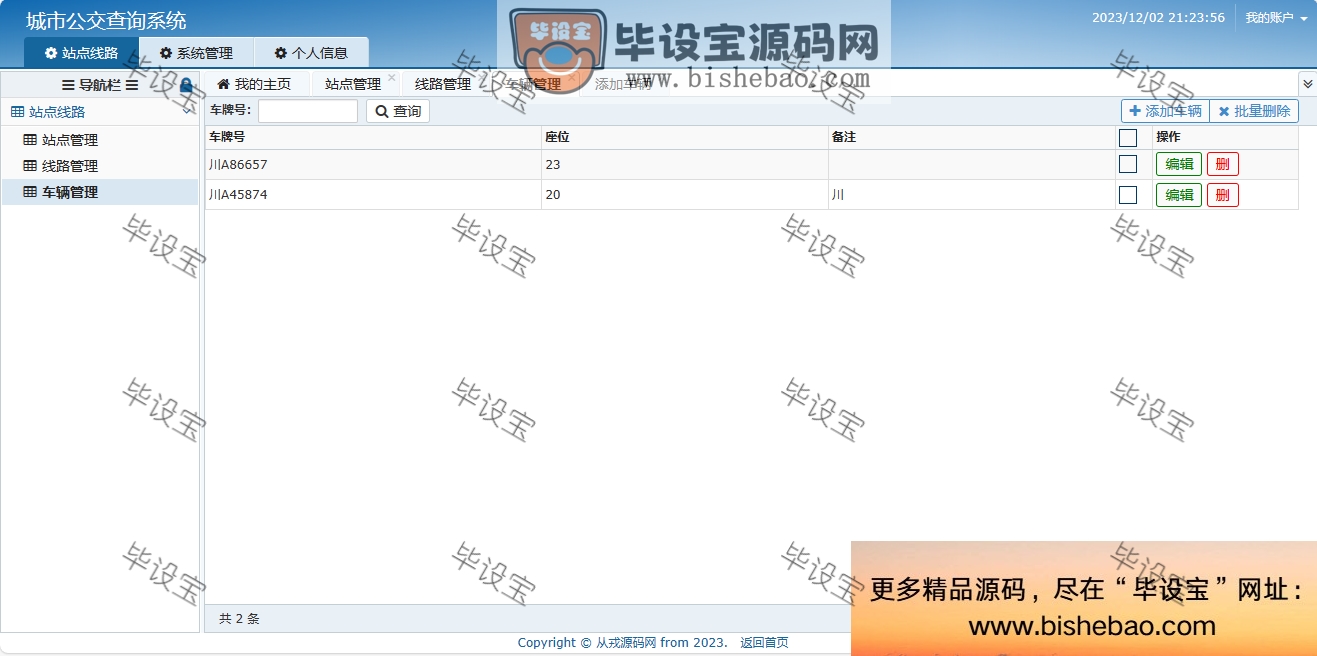Click the cell showing 川A45874
The image size is (1317, 656).
[373, 195]
